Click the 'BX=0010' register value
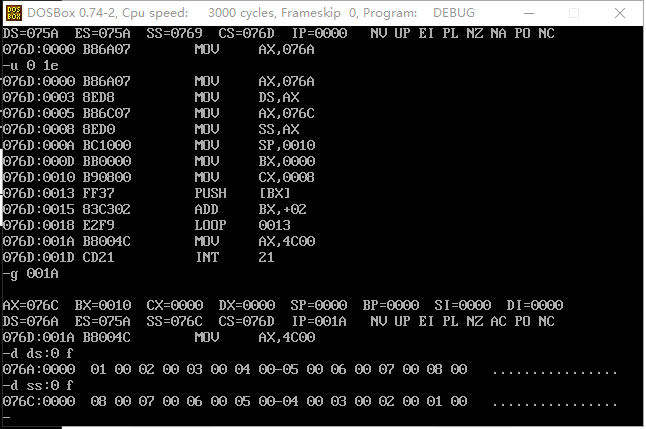The width and height of the screenshot is (646, 429). pos(103,306)
